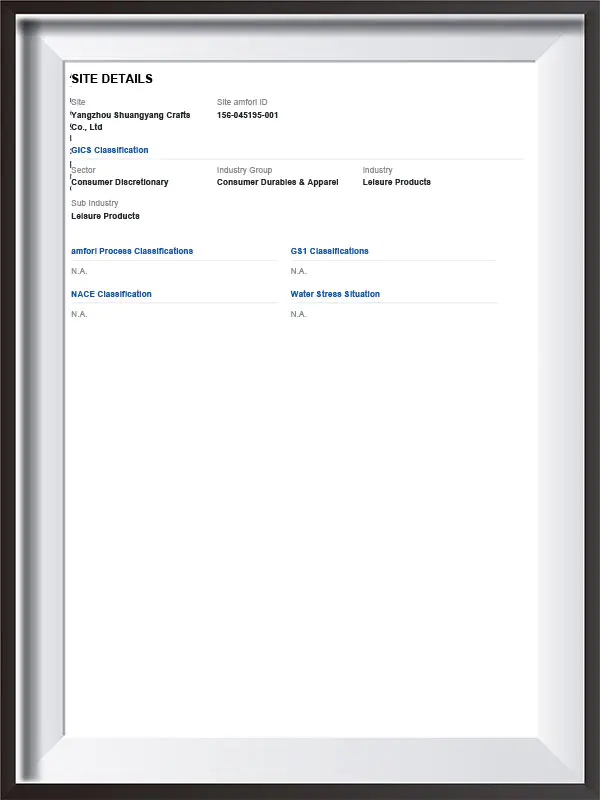Click the SITE DETAILS heading

tap(112, 79)
